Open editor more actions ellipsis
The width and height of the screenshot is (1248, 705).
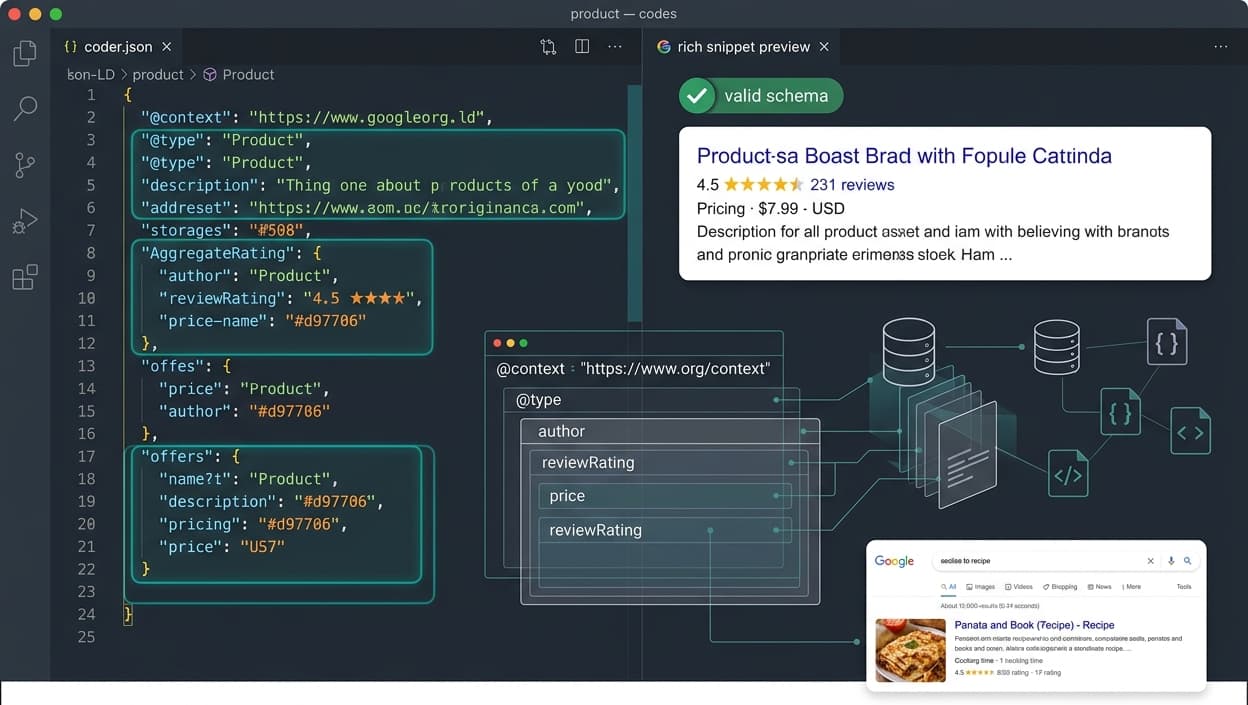(x=615, y=47)
